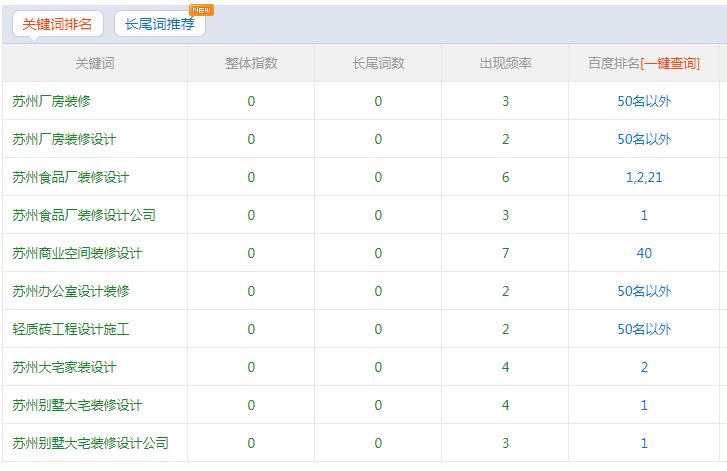This screenshot has width=727, height=471.
Task: Click frequency 2 in 轻质砖工程设计施工 row
Action: (505, 329)
